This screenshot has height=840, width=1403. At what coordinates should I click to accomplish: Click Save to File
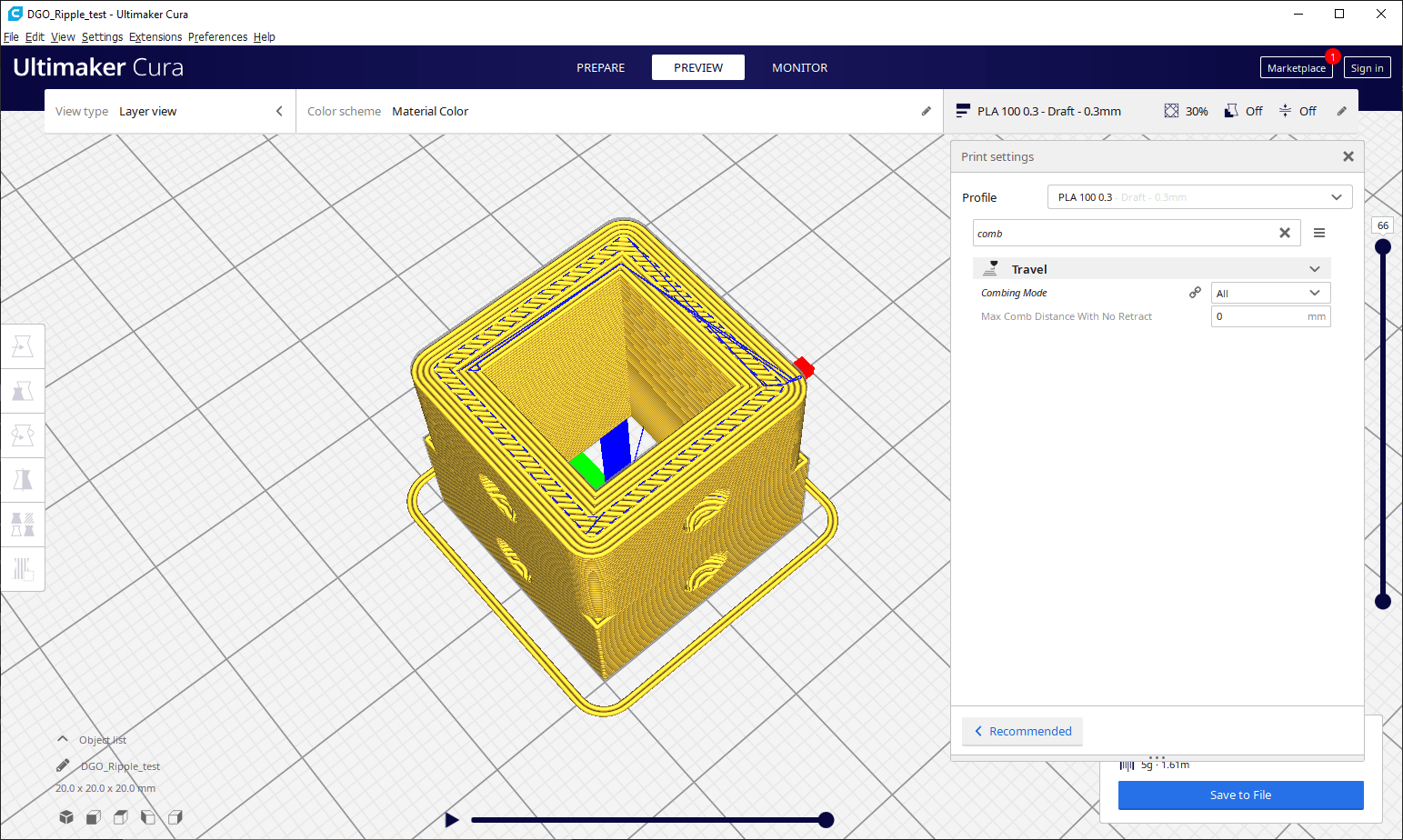point(1240,795)
